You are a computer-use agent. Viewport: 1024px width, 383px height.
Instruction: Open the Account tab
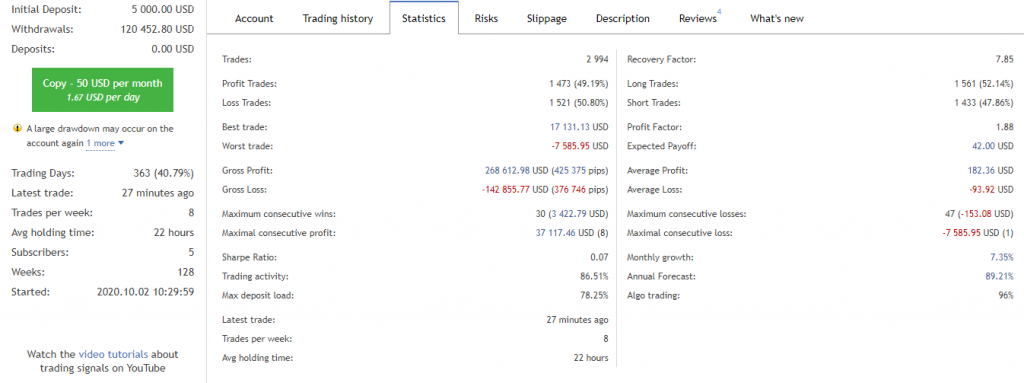(x=254, y=18)
